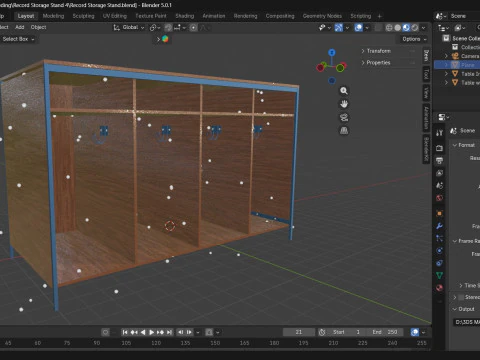This screenshot has height=360, width=480.
Task: Switch to solid viewport shading
Action: (398, 27)
